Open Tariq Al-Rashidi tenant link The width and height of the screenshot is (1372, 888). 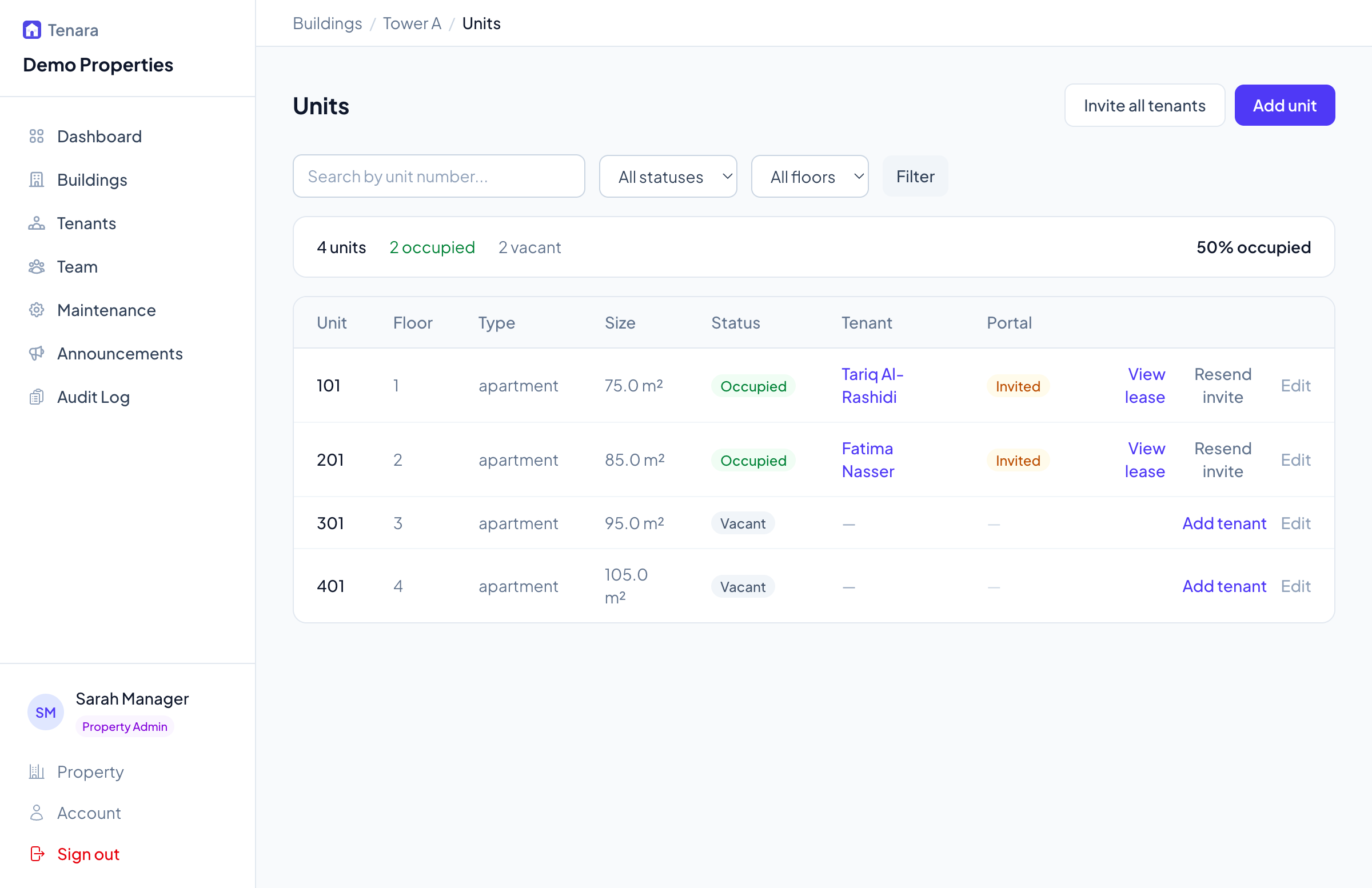point(871,386)
